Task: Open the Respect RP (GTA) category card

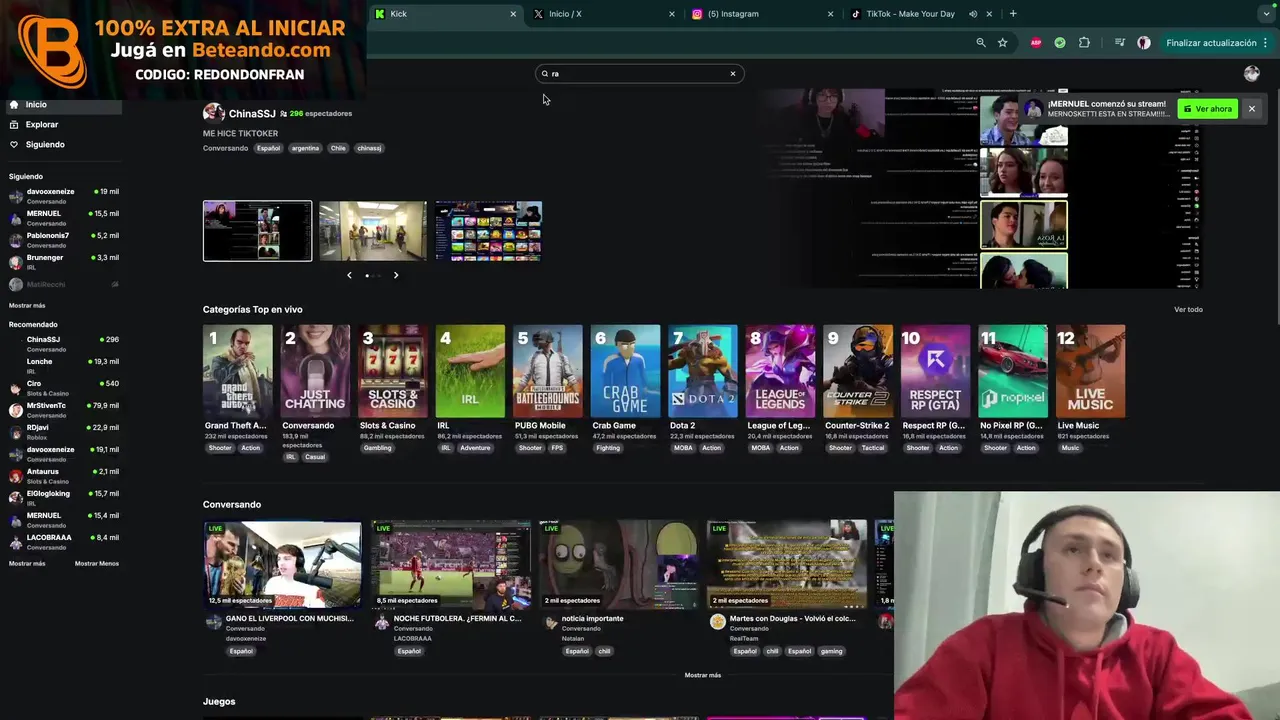Action: pyautogui.click(x=935, y=371)
